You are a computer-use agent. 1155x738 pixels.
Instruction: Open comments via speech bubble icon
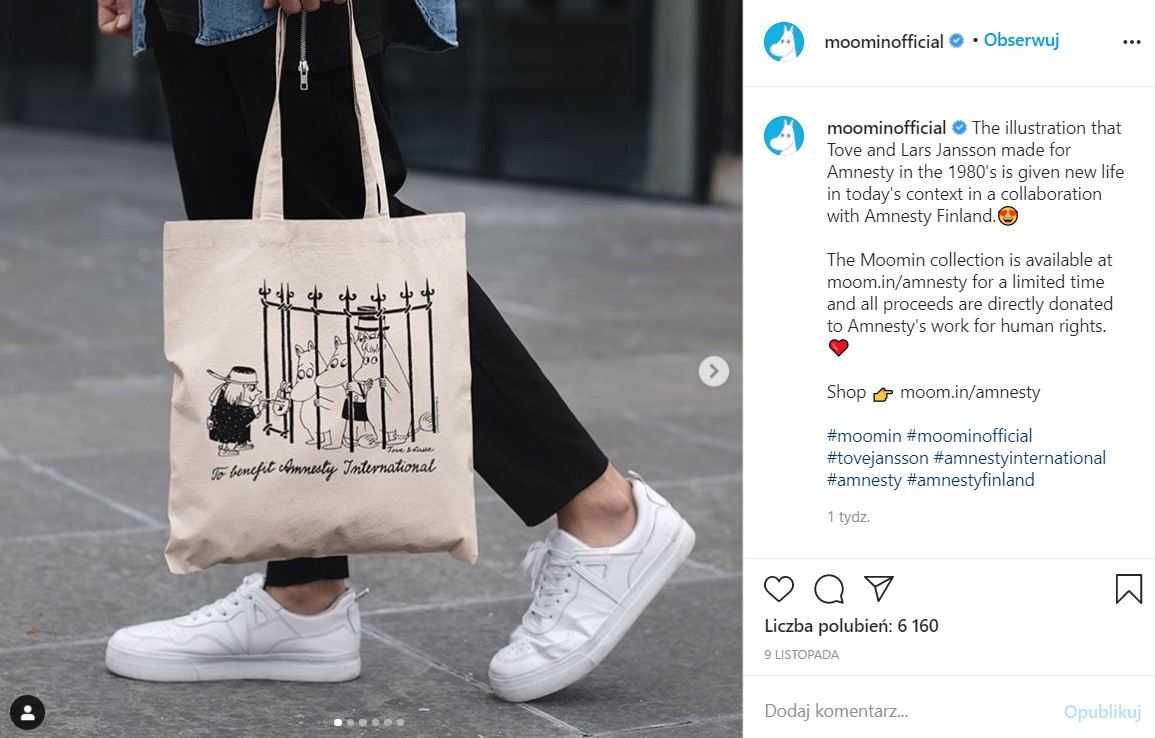[829, 589]
